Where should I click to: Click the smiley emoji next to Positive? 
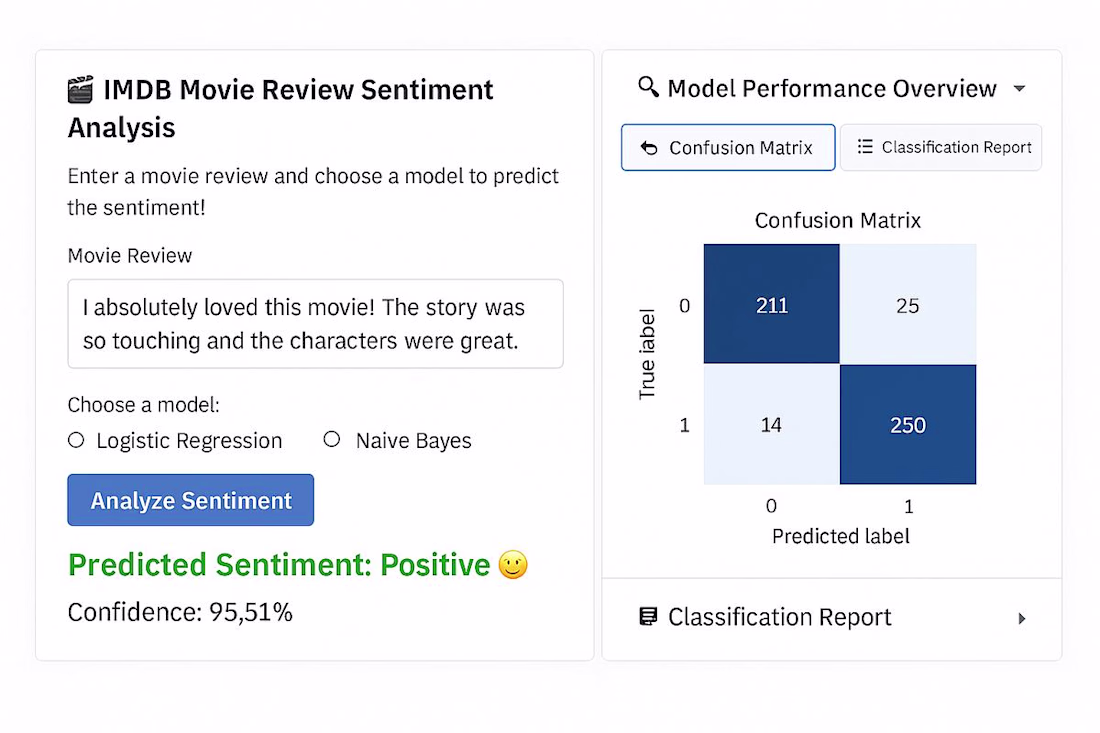click(513, 565)
